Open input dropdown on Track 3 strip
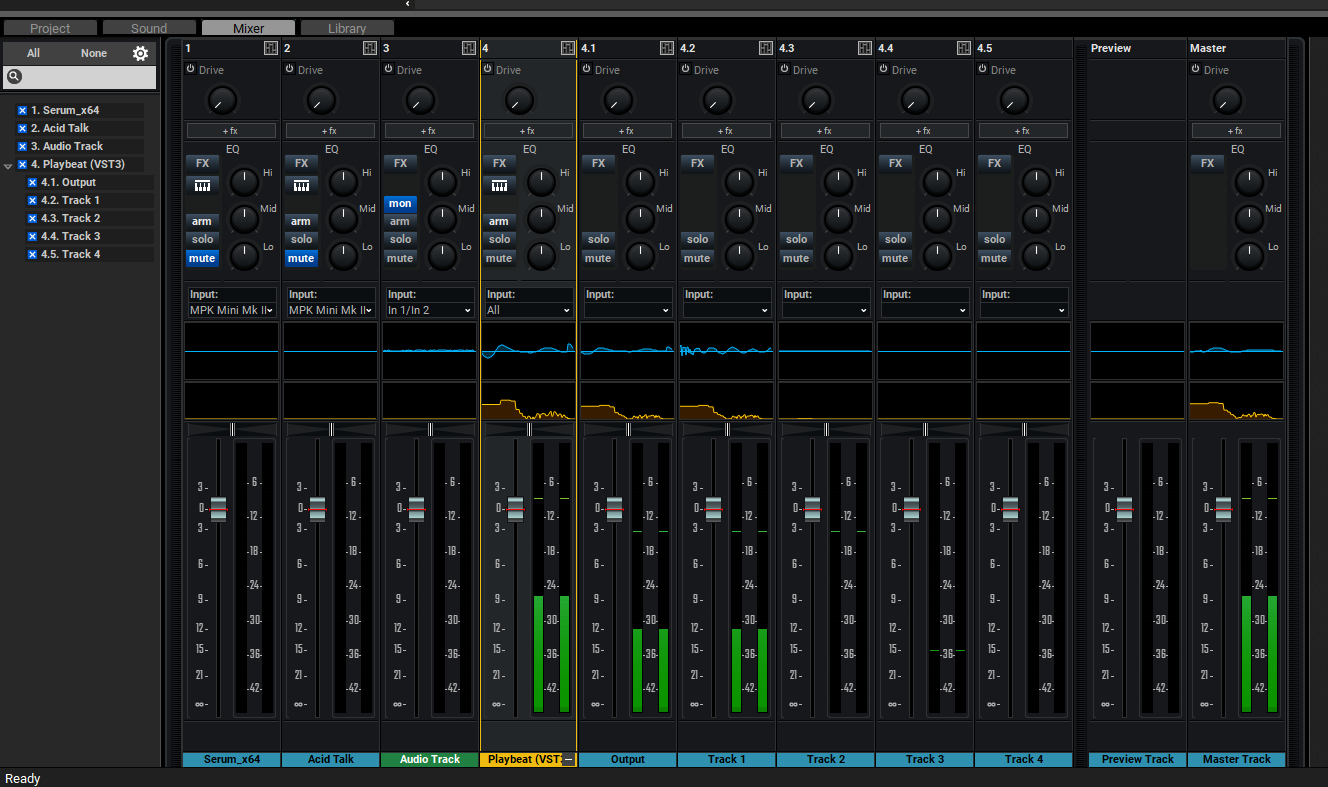Image resolution: width=1328 pixels, height=787 pixels. click(x=925, y=310)
